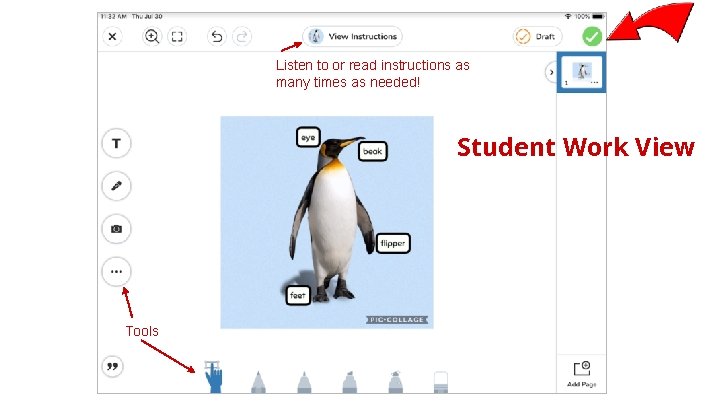Select the microphone recording tool
This screenshot has width=720, height=405.
[116, 186]
